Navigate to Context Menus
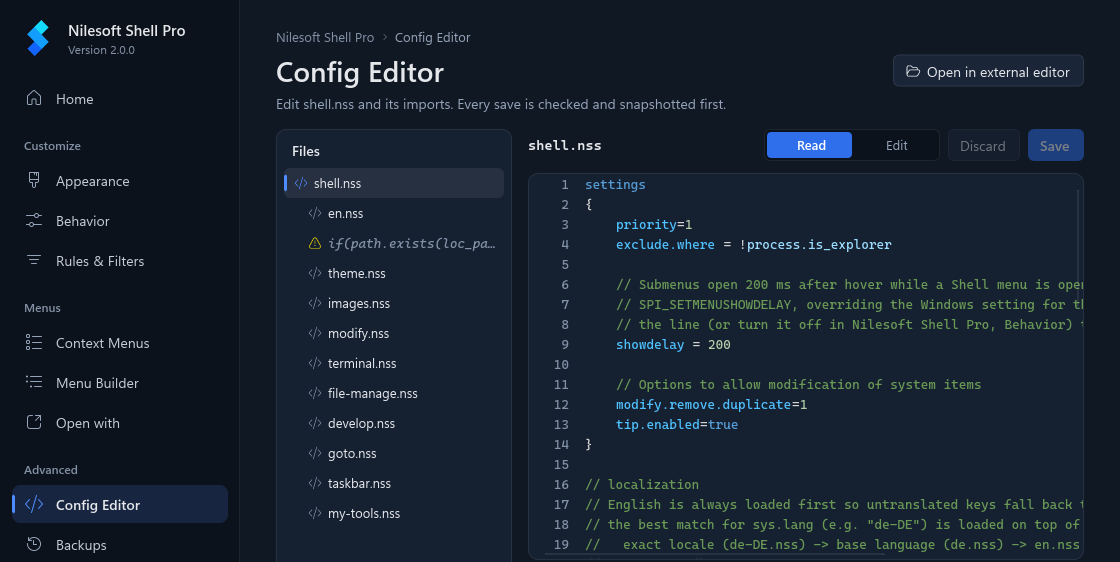 tap(120, 343)
